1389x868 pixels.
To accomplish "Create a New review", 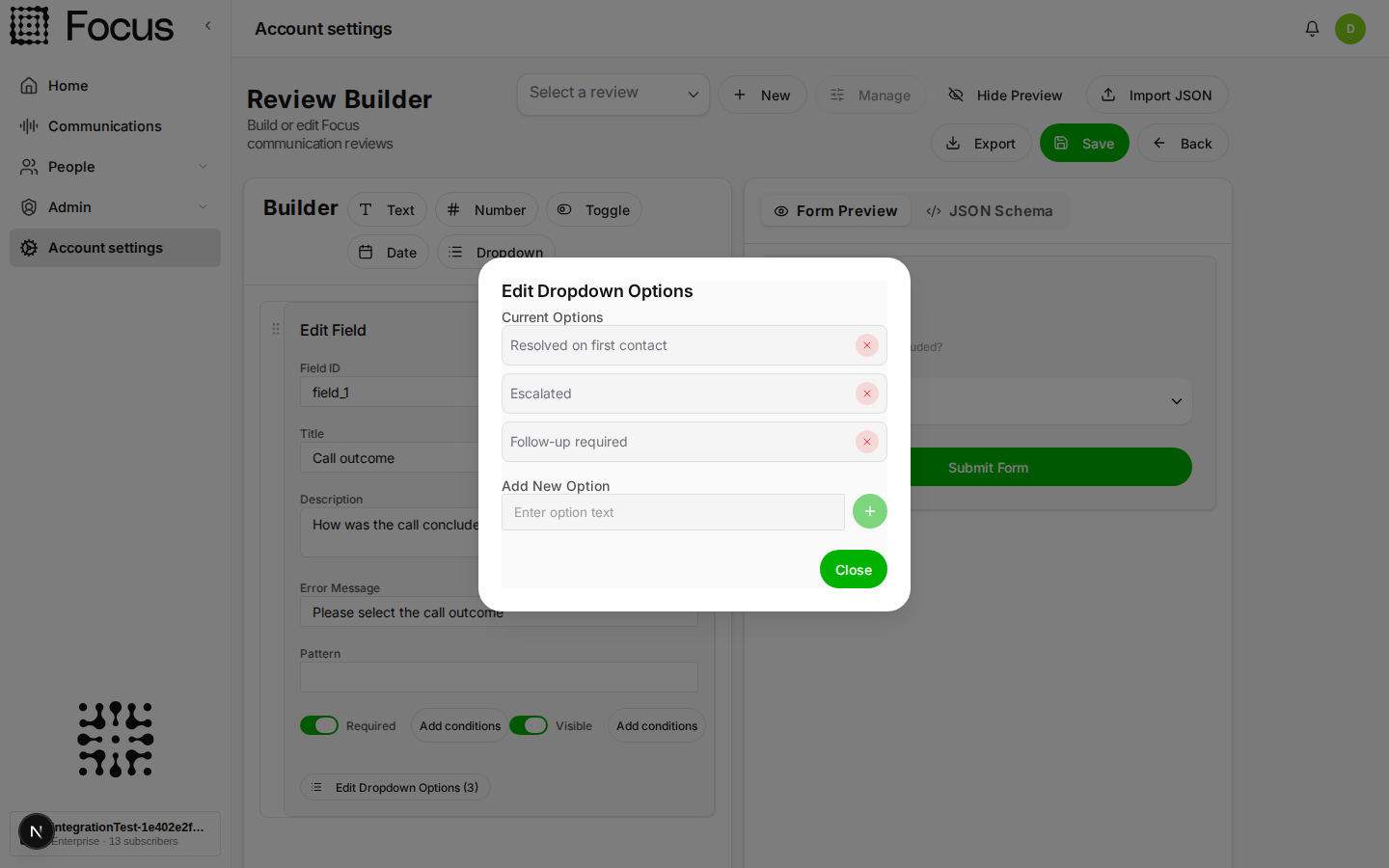I will [762, 95].
